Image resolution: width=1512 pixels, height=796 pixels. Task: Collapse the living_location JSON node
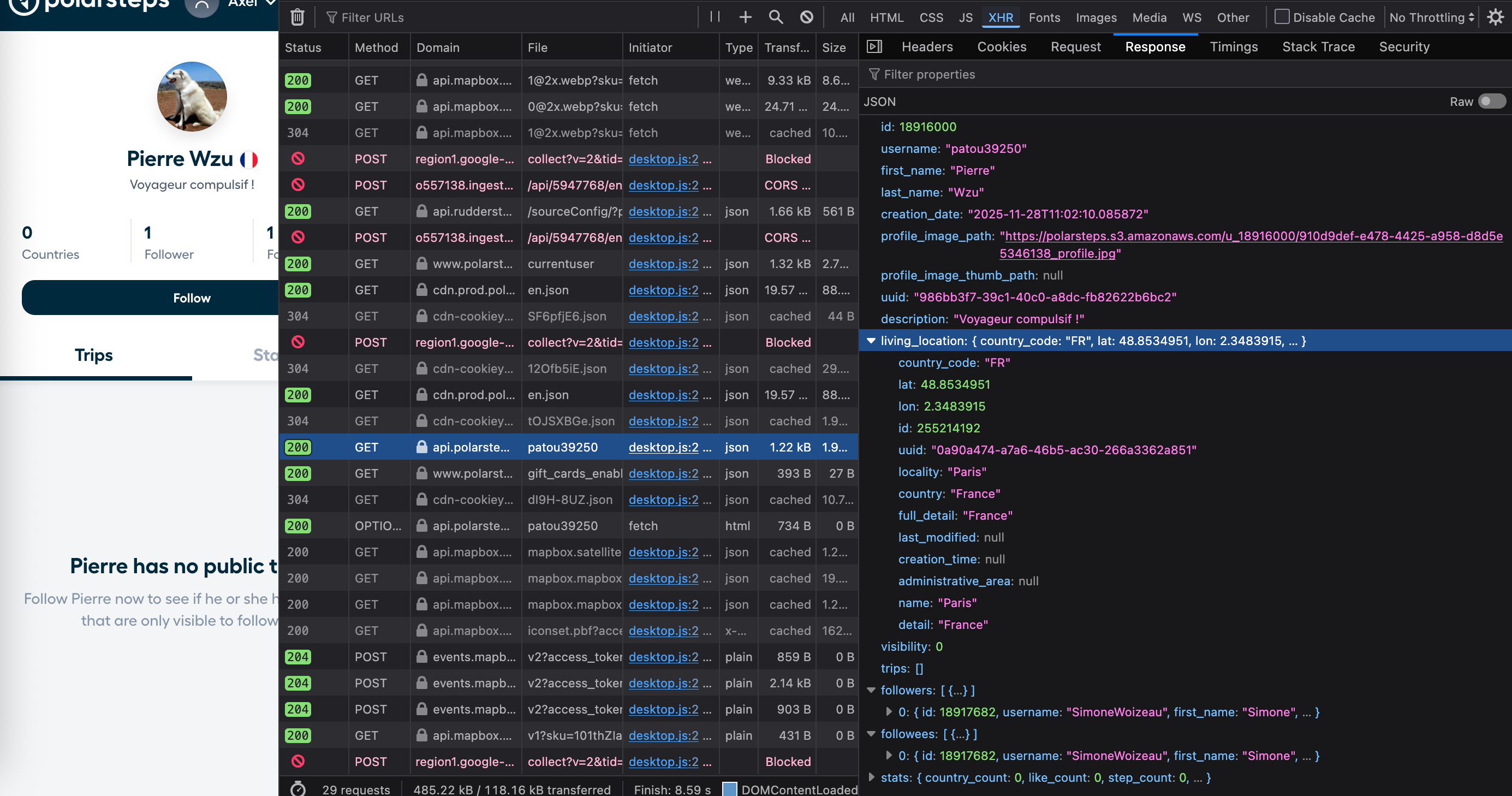[871, 341]
